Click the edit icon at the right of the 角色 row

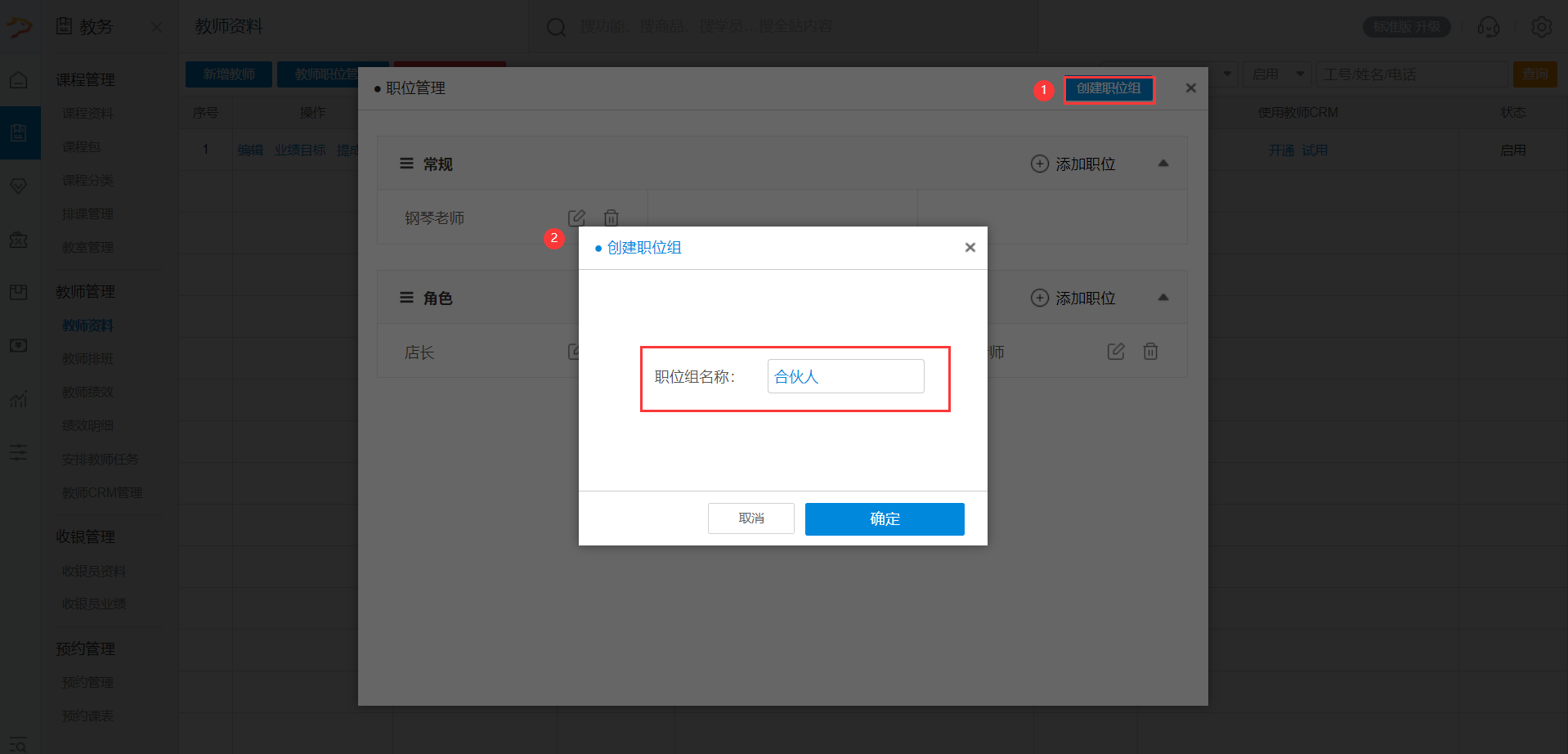pyautogui.click(x=1116, y=352)
